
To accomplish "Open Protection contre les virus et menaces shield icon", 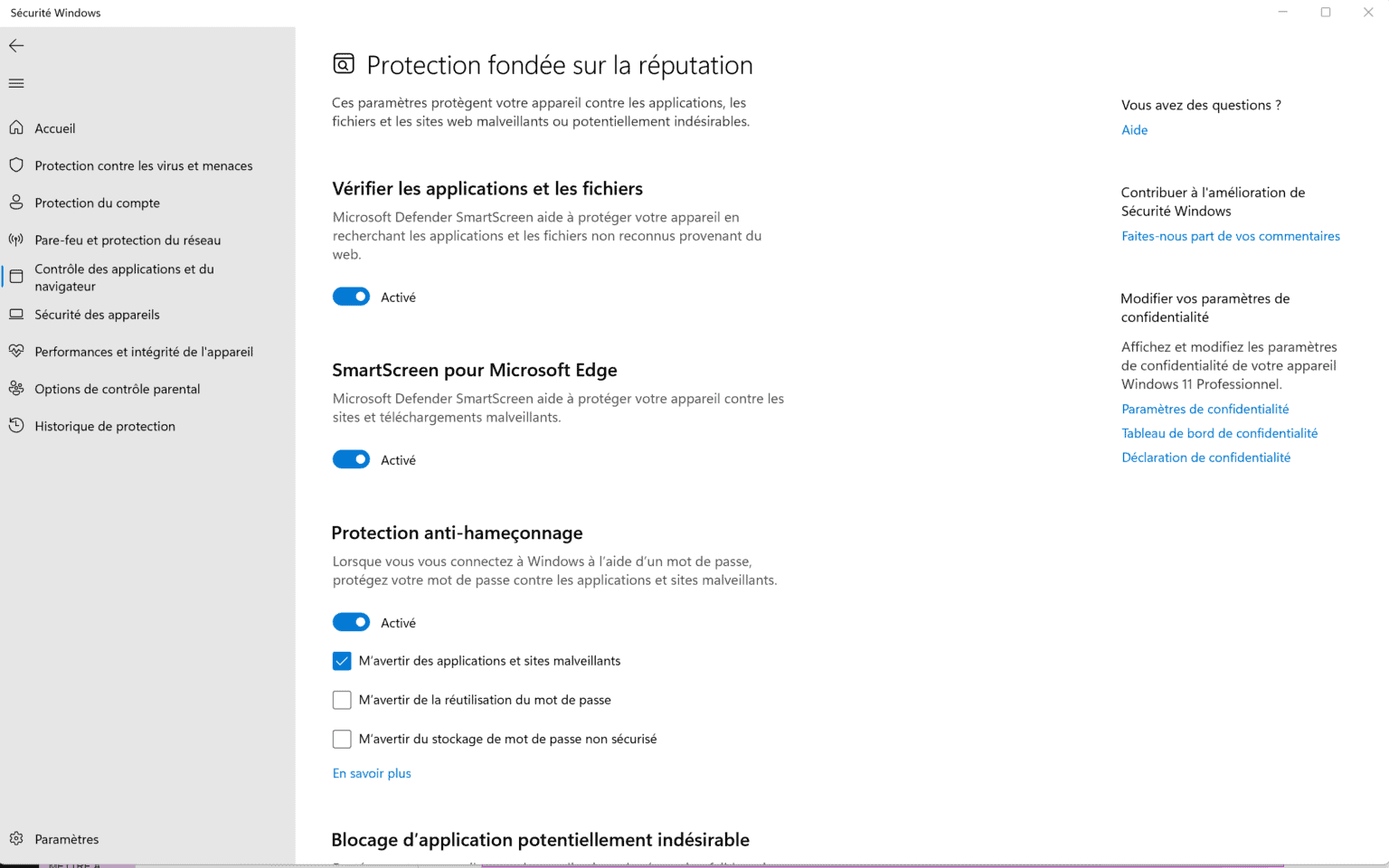I will [17, 165].
